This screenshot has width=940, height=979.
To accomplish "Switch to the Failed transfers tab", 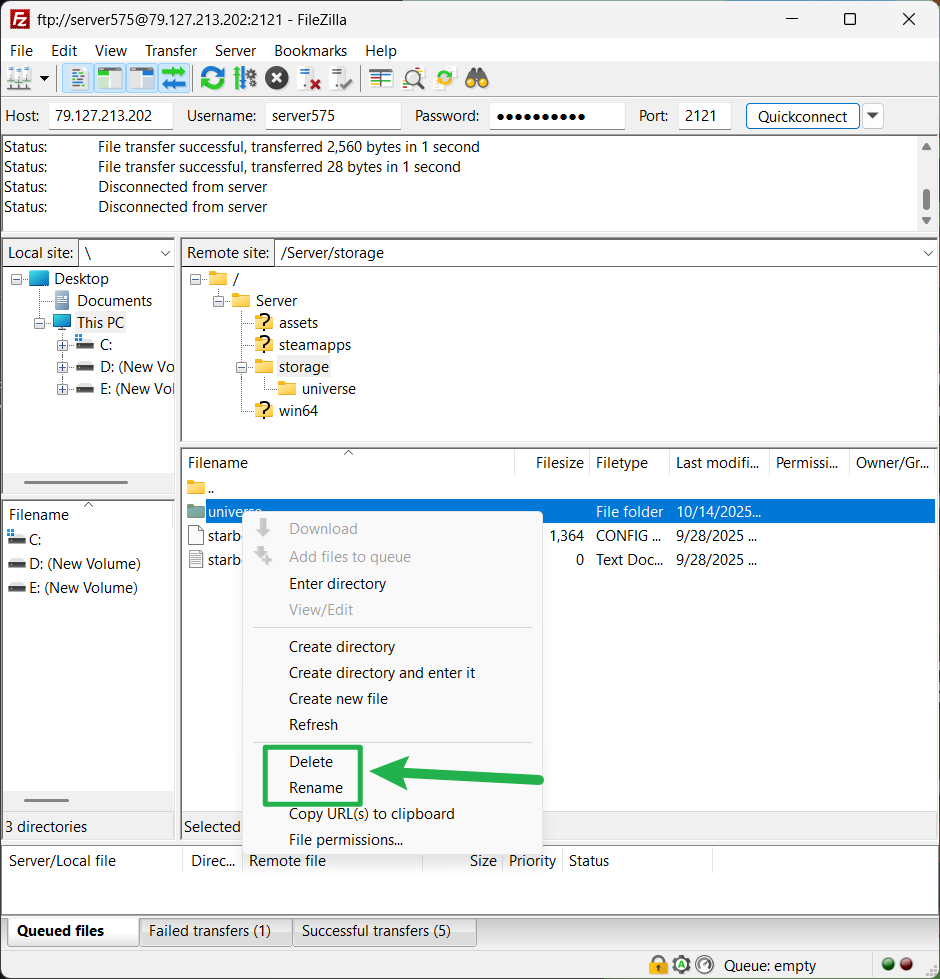I will click(210, 931).
